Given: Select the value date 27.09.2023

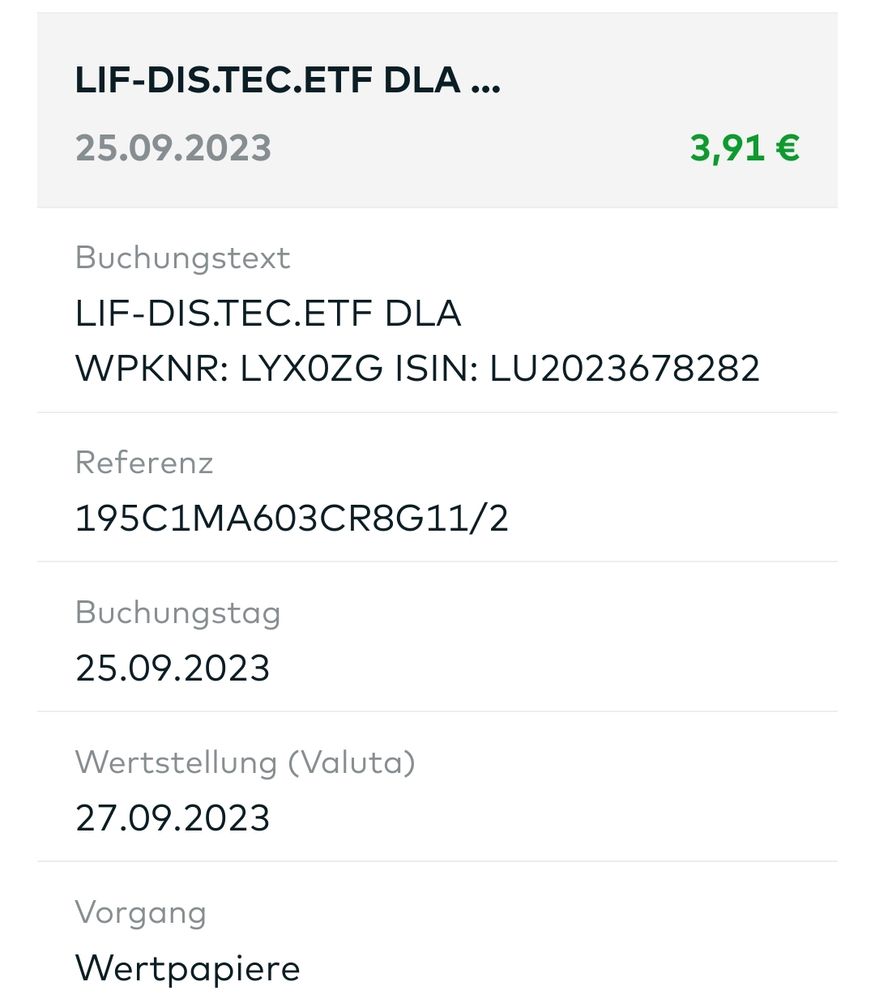Looking at the screenshot, I should (x=173, y=818).
